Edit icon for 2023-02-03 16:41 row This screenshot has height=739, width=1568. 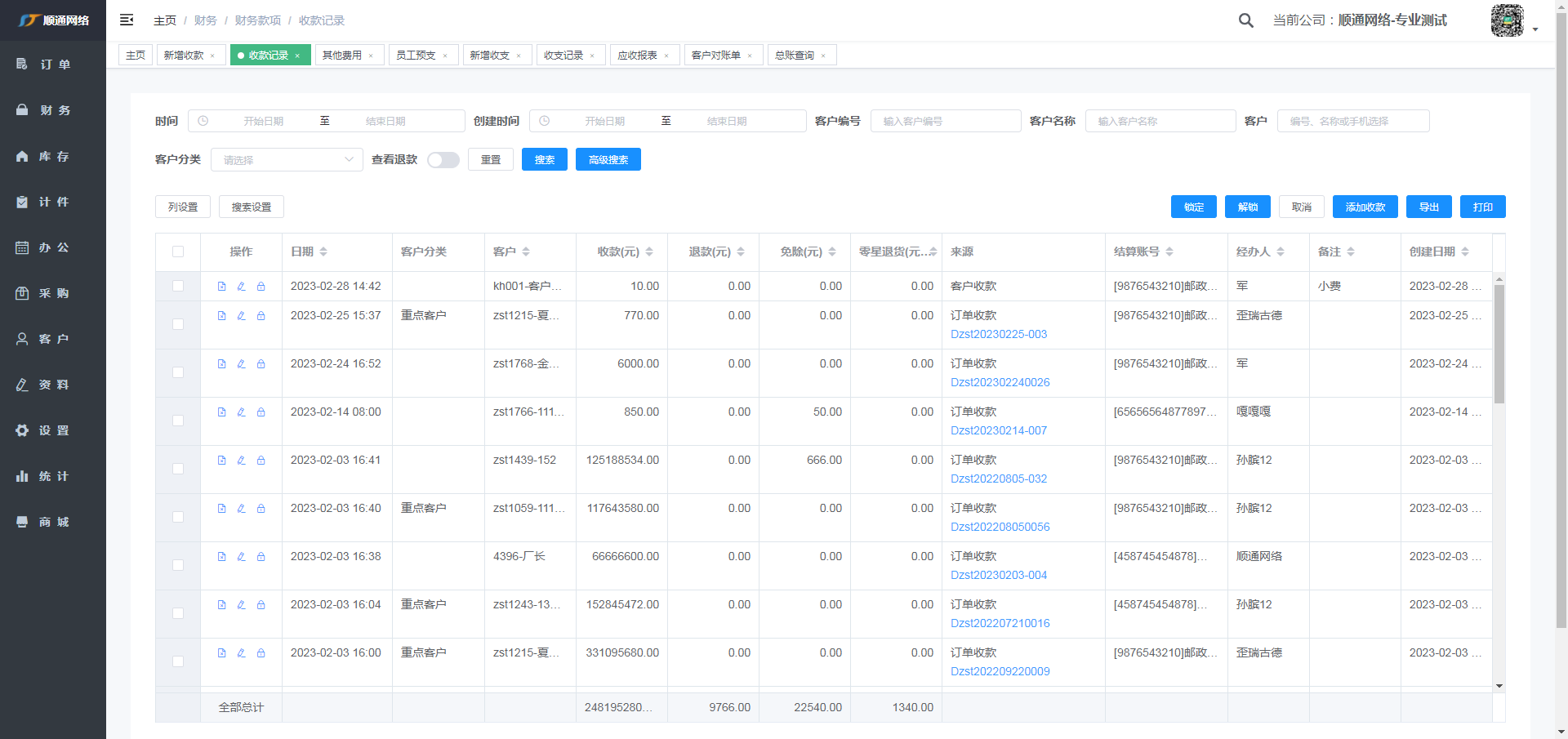[241, 460]
